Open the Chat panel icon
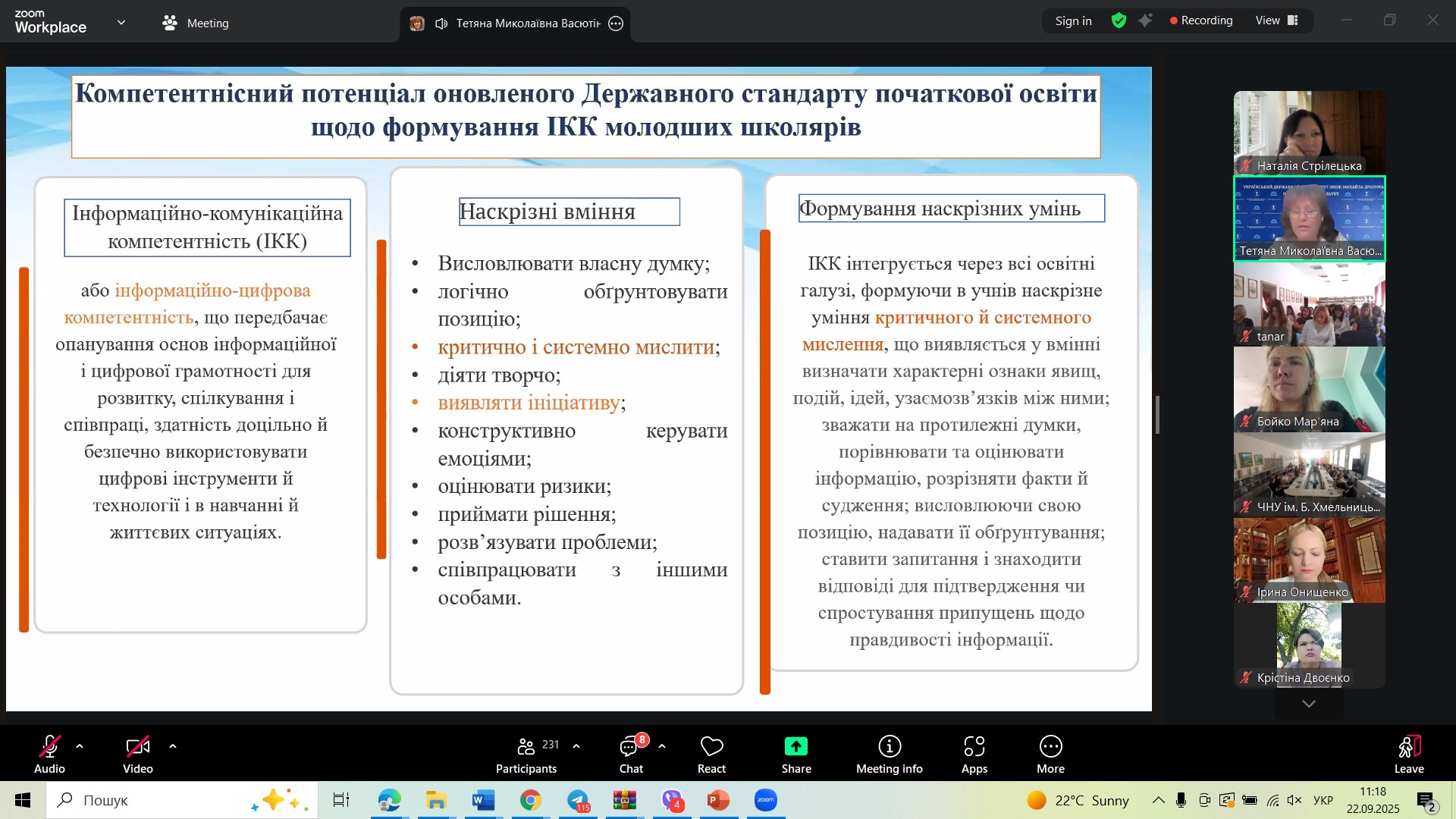1456x819 pixels. [629, 748]
